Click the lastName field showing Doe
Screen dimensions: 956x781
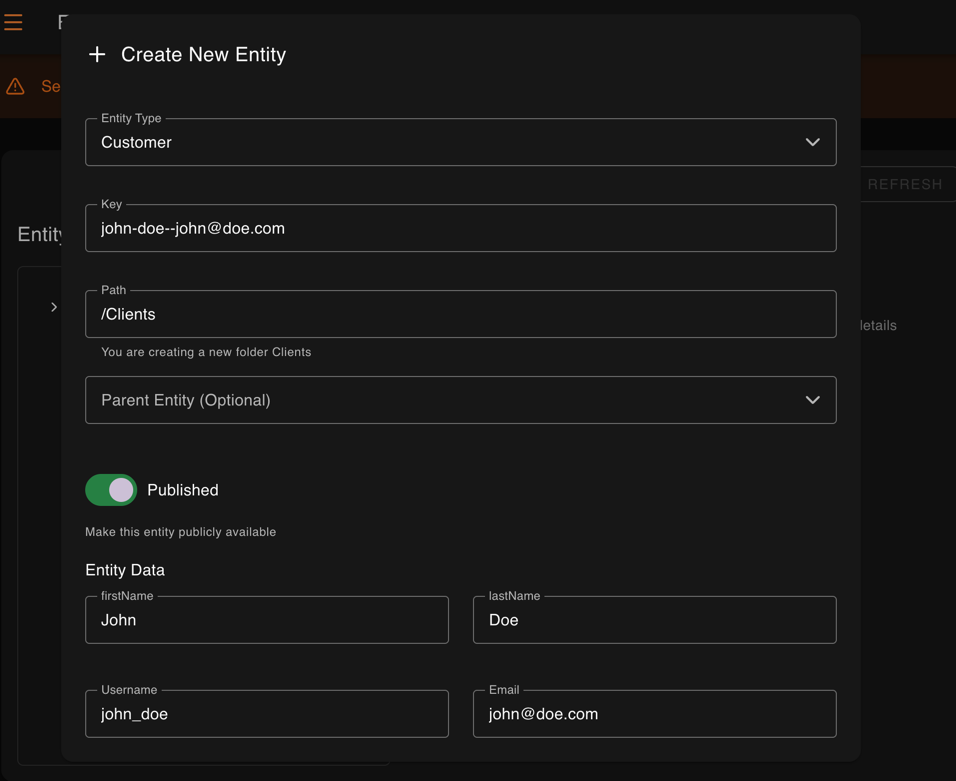654,620
